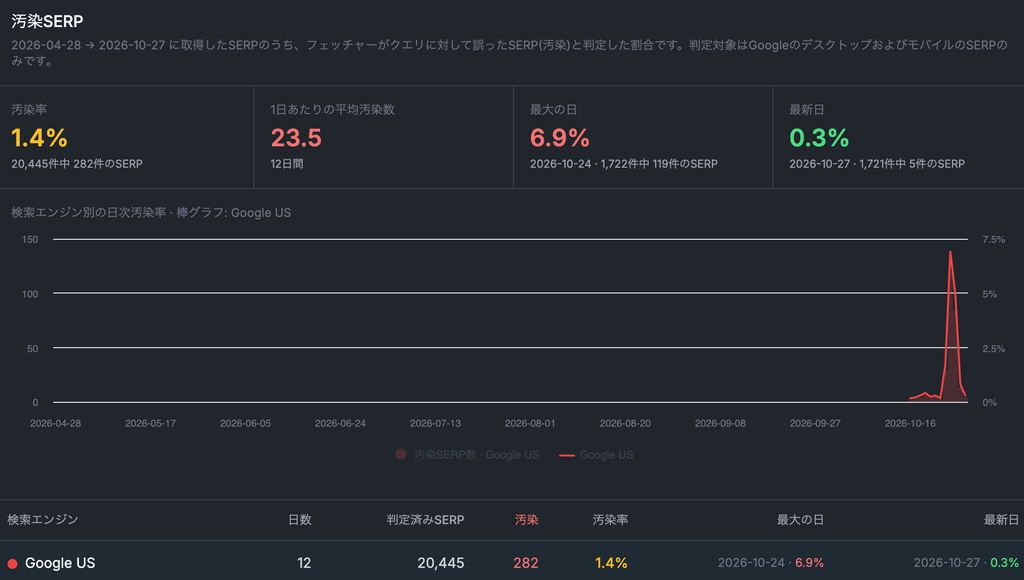The image size is (1024, 580).
Task: Click the chart title 検索エンジン別の日次汚染率
Action: (151, 213)
